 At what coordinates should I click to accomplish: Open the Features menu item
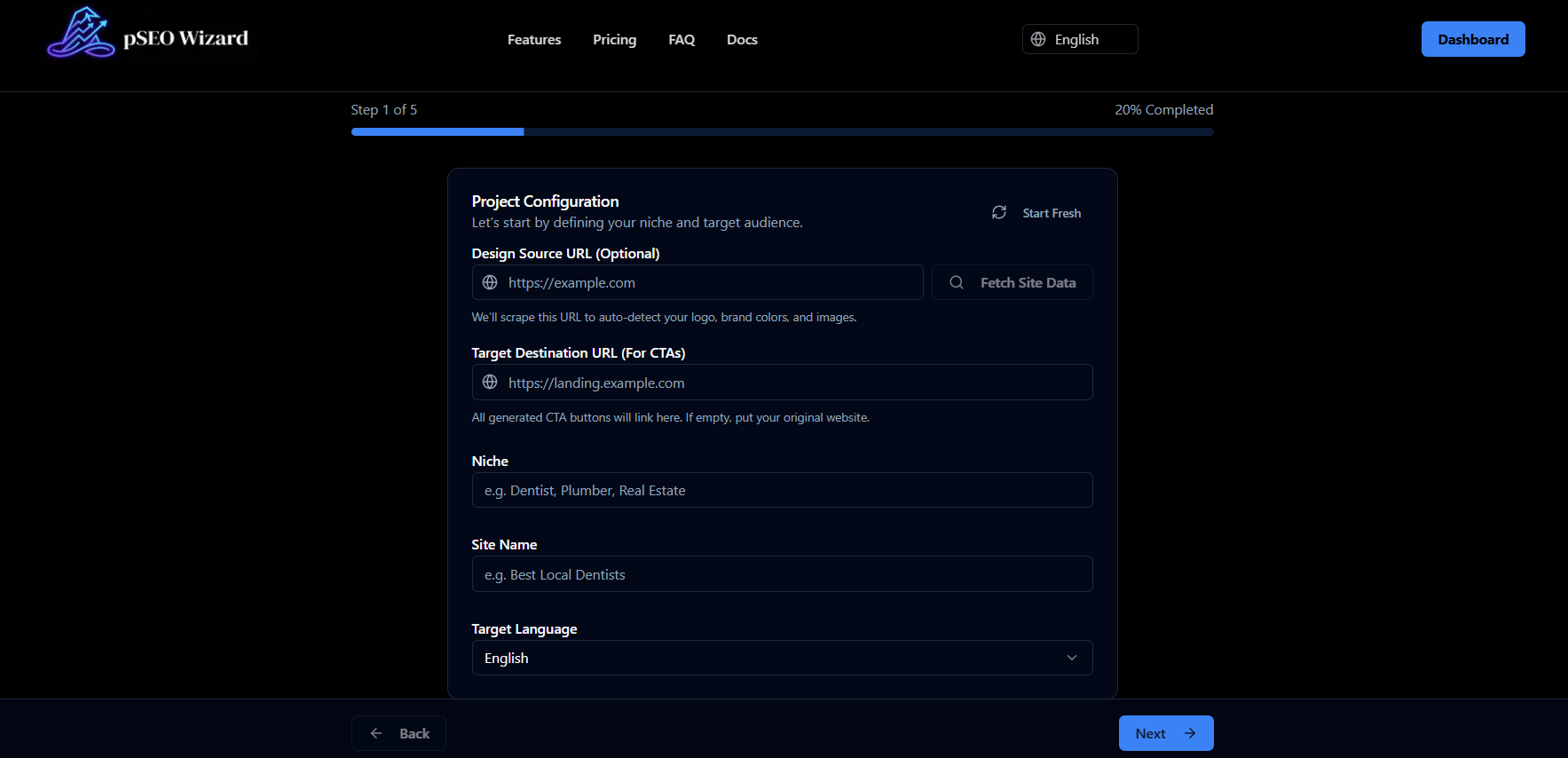click(x=534, y=40)
